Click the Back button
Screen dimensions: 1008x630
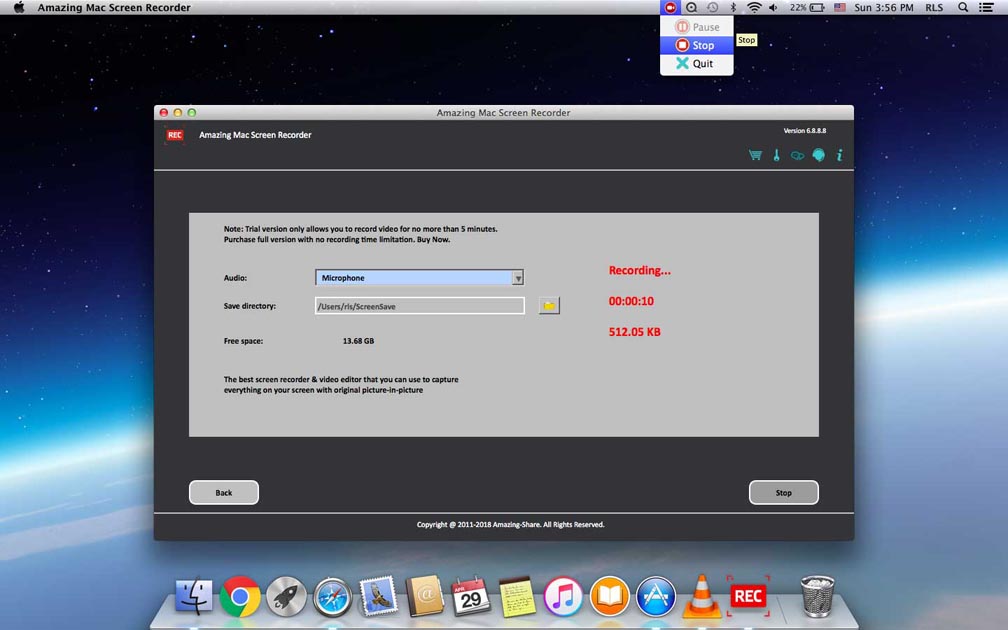pos(224,492)
